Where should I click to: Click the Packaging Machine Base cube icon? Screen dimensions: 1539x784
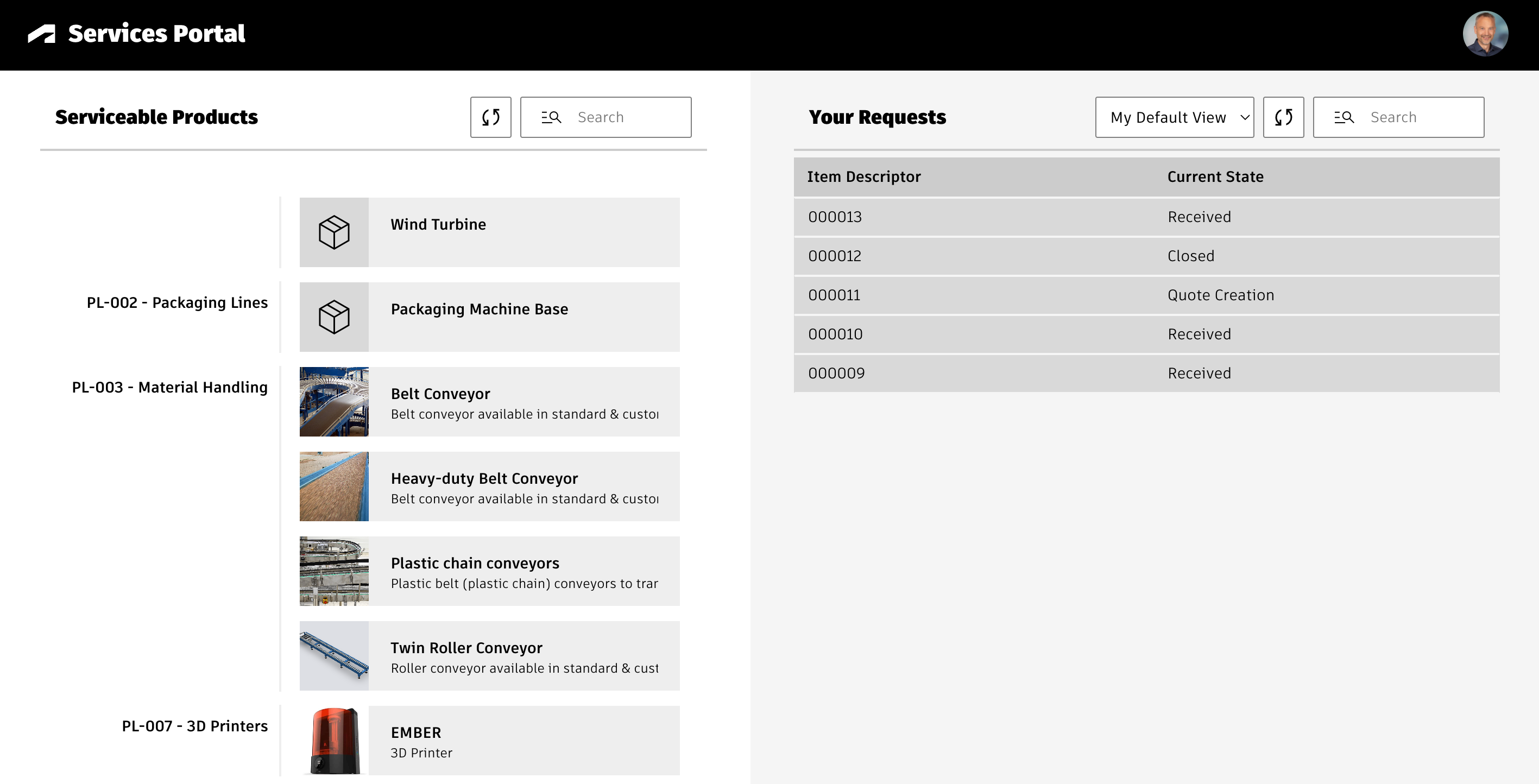(334, 317)
